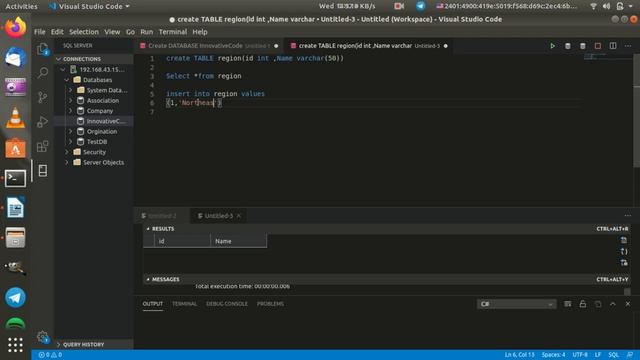Image resolution: width=640 pixels, height=360 pixels.
Task: Expand the Orgination database
Action: click(x=70, y=131)
